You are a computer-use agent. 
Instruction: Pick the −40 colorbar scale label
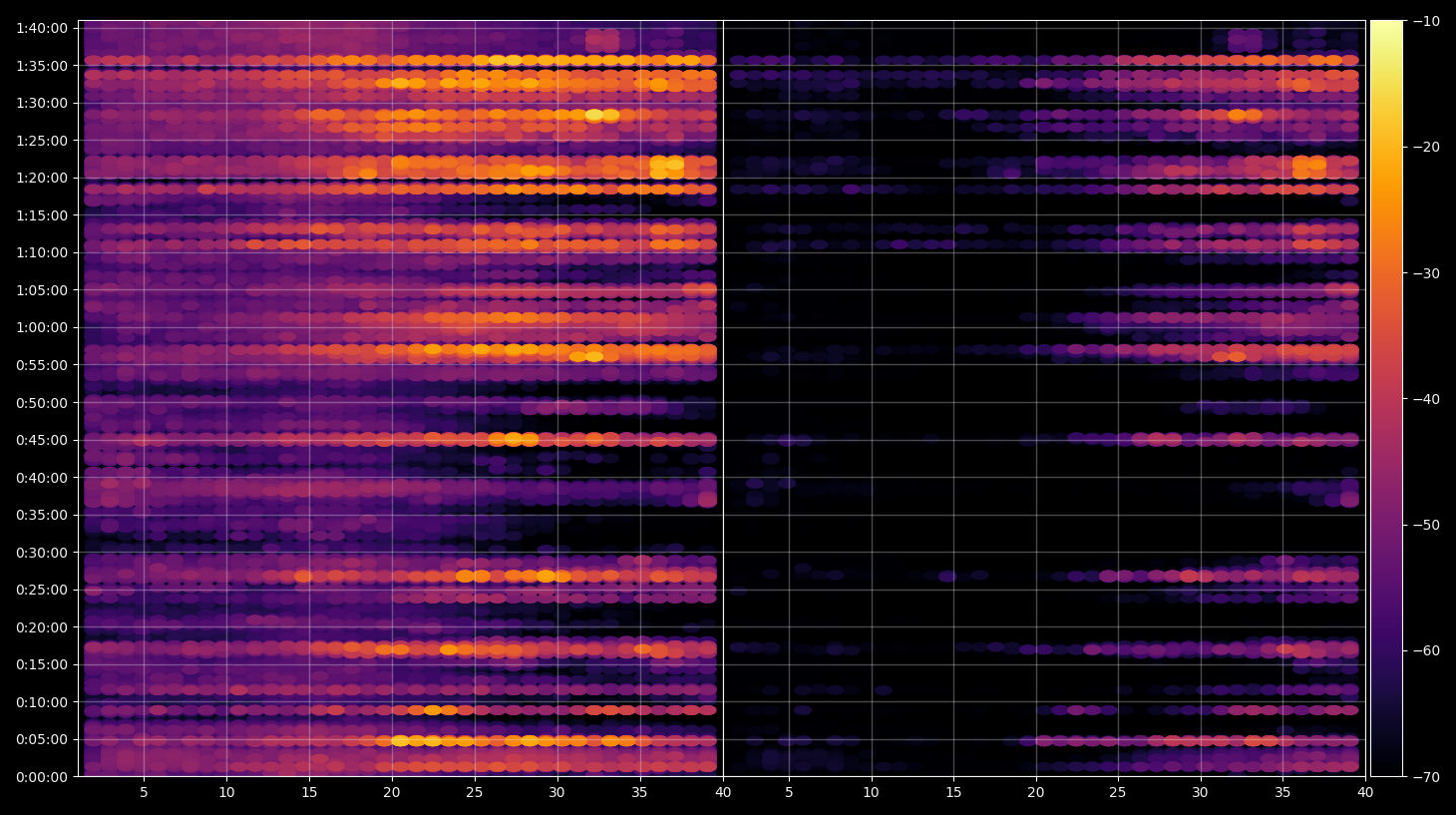(x=1427, y=399)
